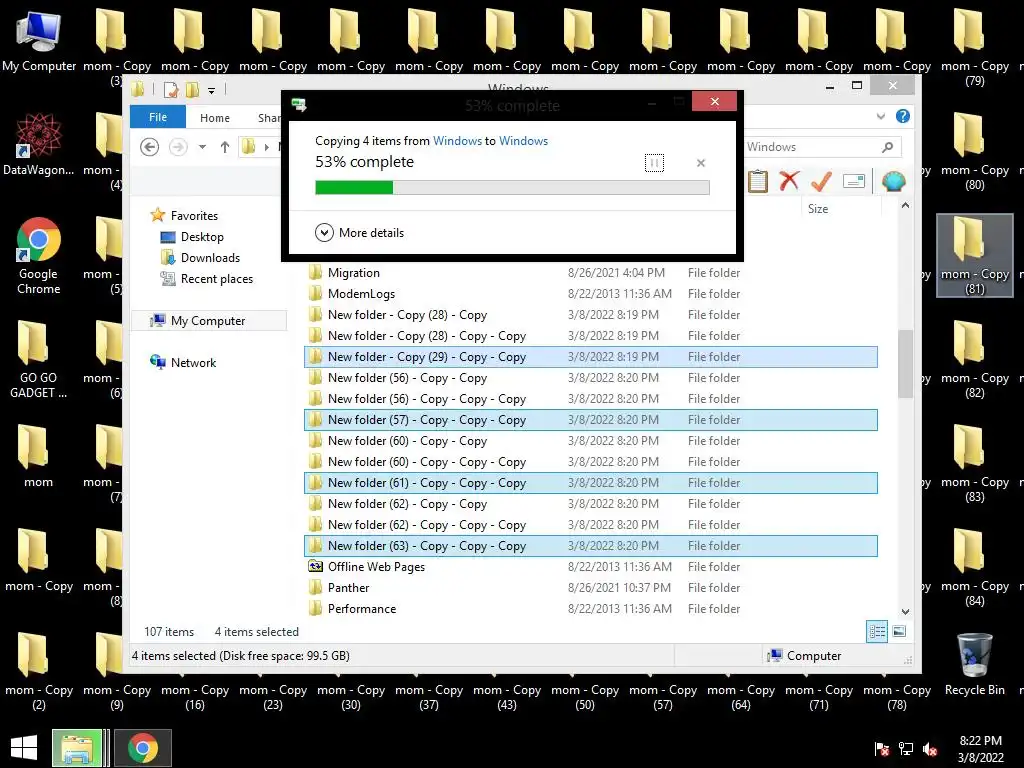
Task: Click the taskbar clock 8:22 PM
Action: tap(980, 748)
